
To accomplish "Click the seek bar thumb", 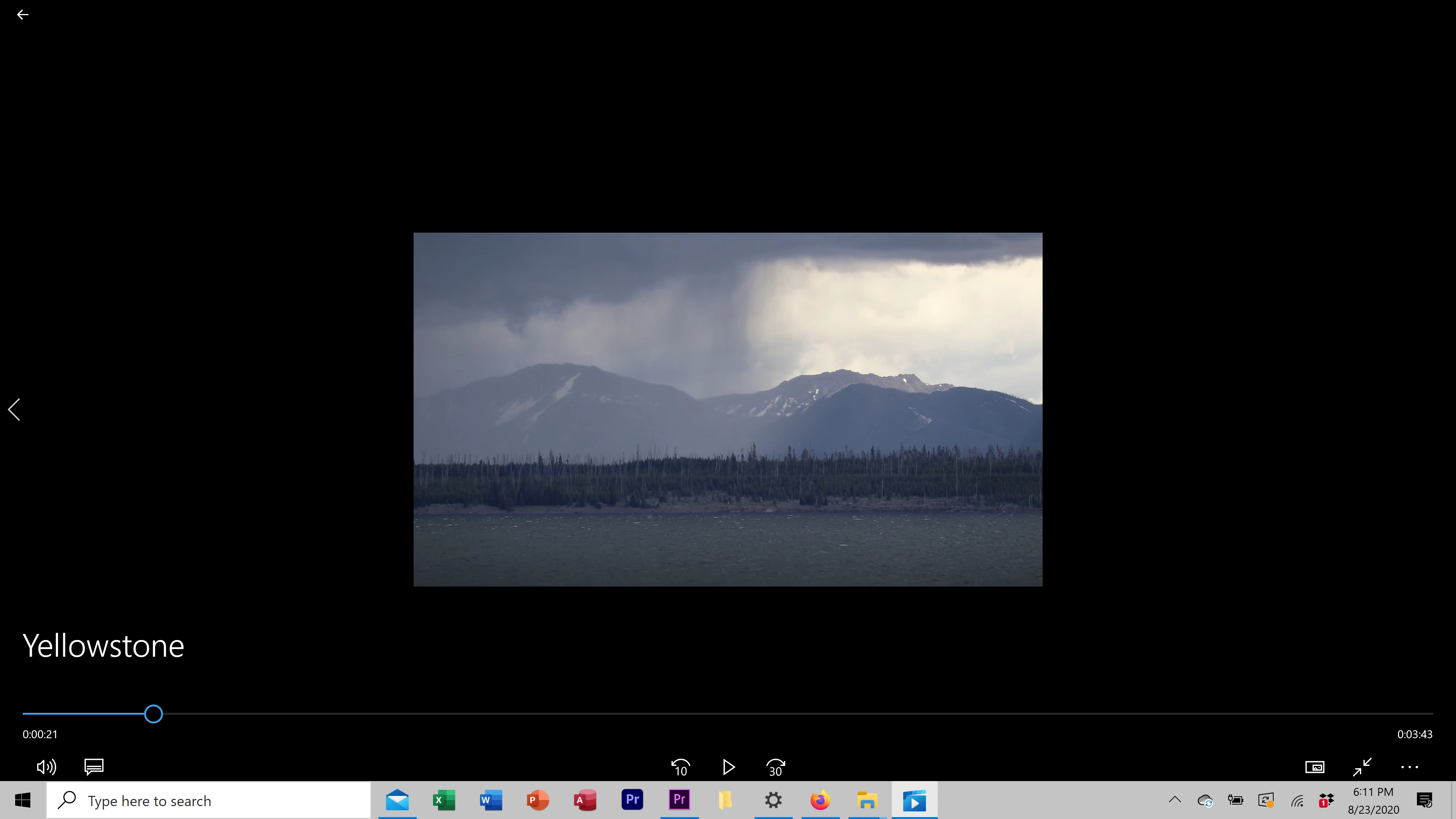I will pyautogui.click(x=153, y=714).
